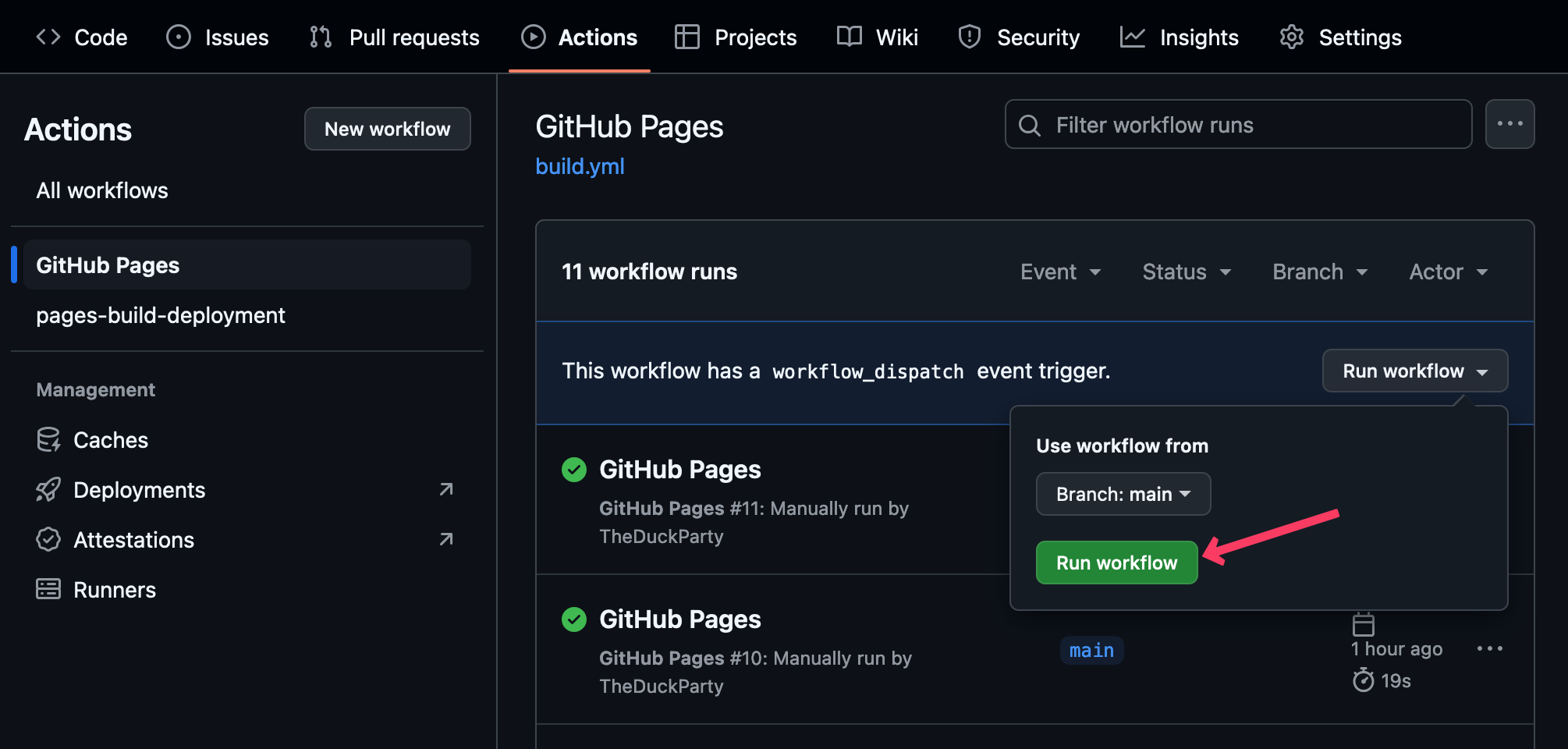Screen dimensions: 1568x749
Task: Select the Actions tab
Action: click(580, 37)
